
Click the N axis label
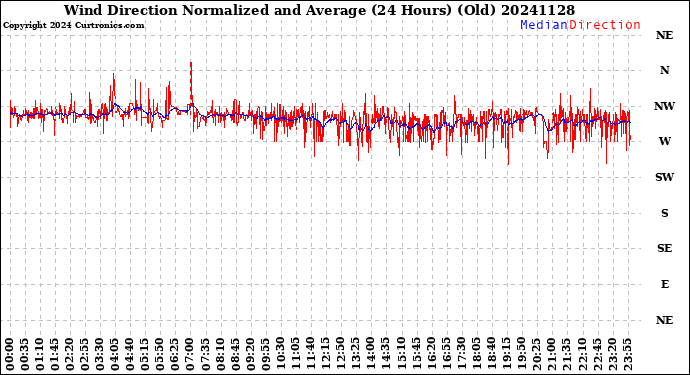coord(664,70)
